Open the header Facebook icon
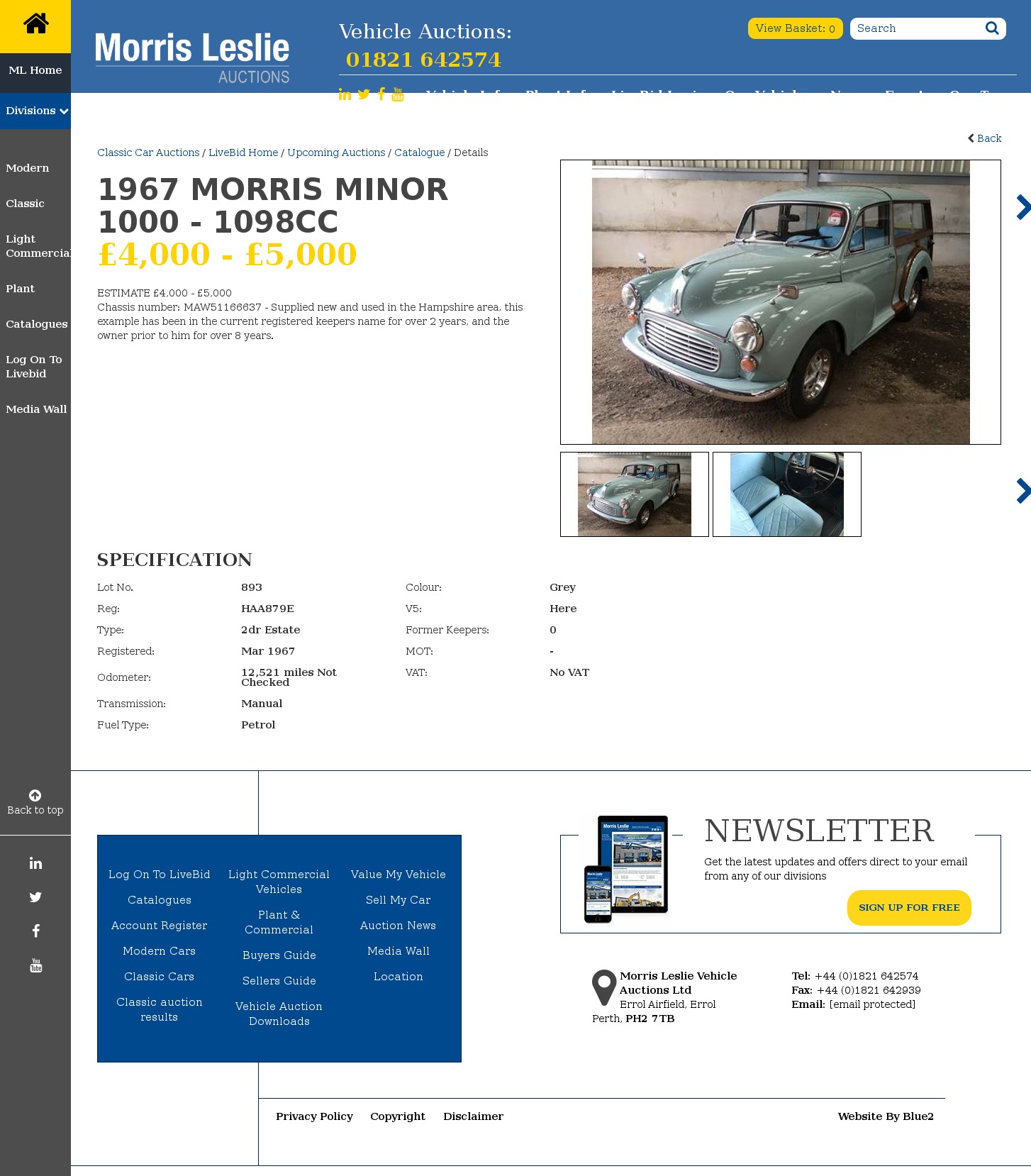Viewport: 1031px width, 1176px height. coord(381,94)
